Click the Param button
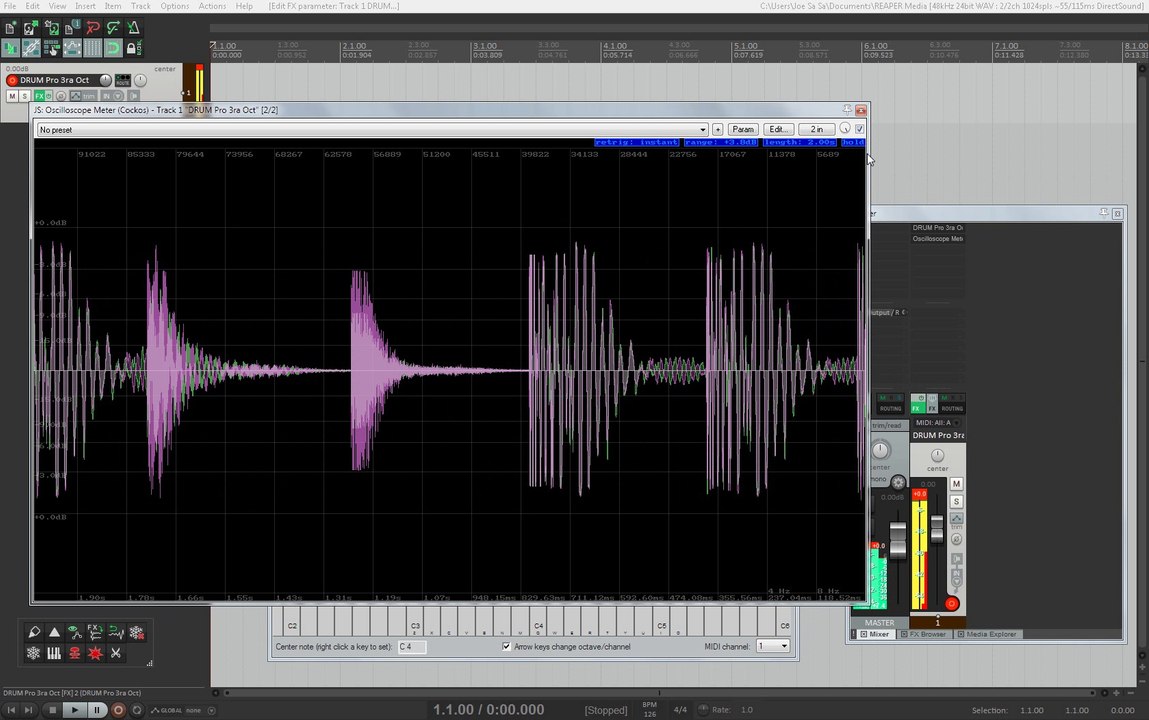The height and width of the screenshot is (720, 1149). [x=742, y=129]
